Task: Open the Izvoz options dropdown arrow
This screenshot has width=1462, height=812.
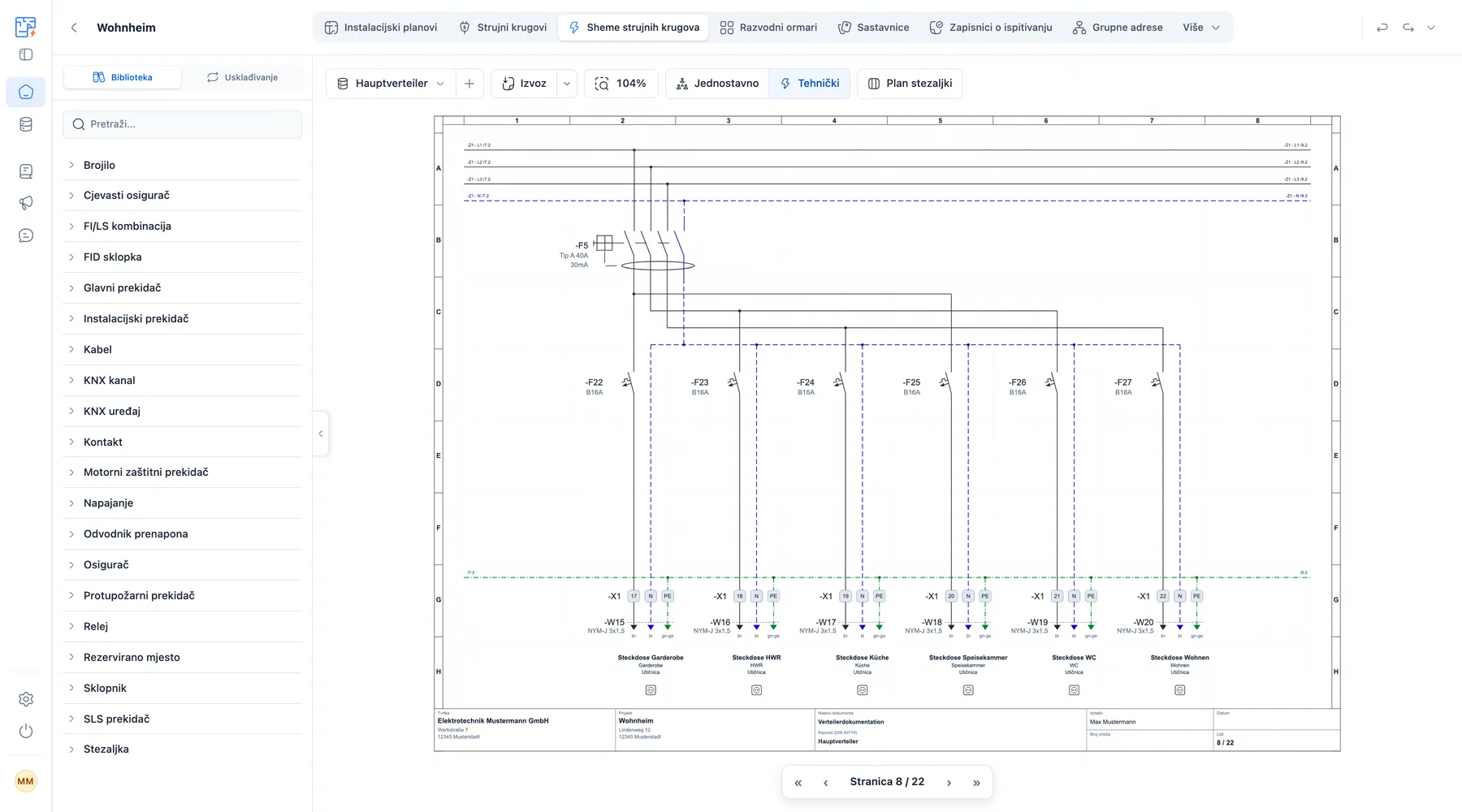Action: pyautogui.click(x=567, y=84)
